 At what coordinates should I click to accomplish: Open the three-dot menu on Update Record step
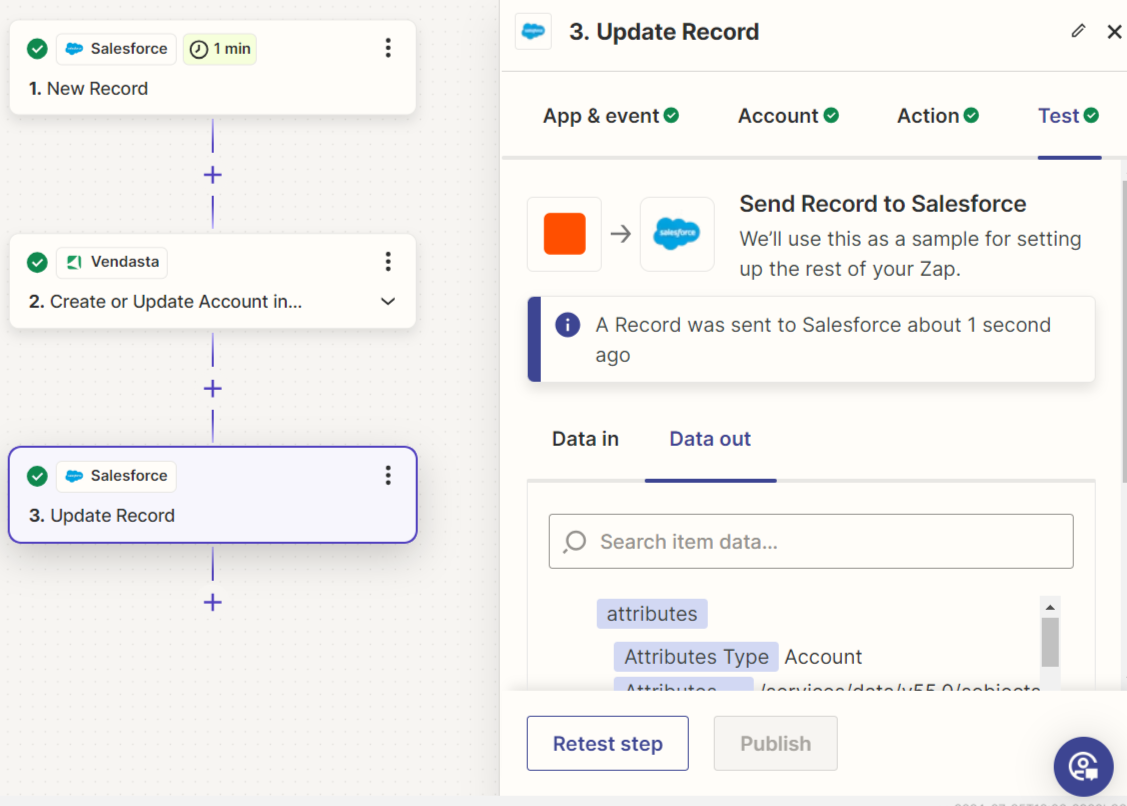pos(388,475)
